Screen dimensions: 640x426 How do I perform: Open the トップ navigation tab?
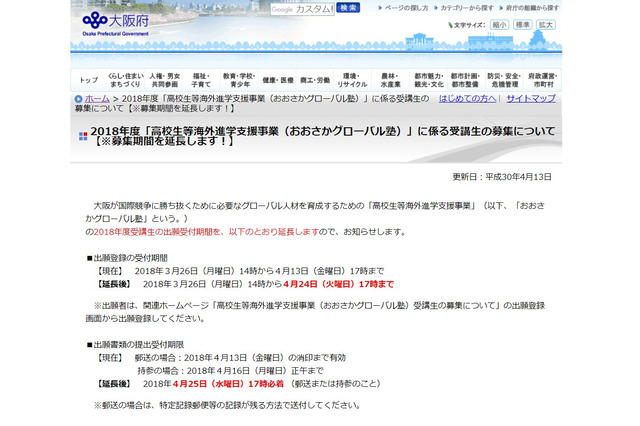click(89, 80)
